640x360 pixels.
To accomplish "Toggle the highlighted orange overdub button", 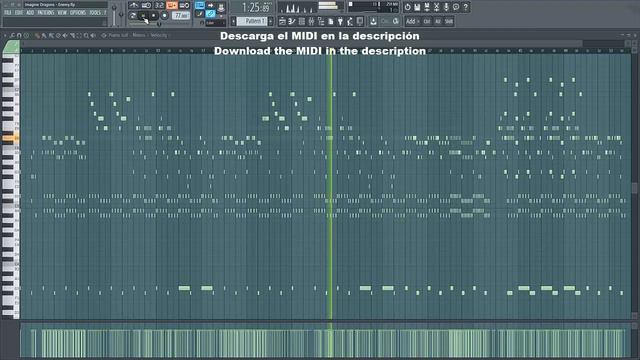I will pos(172,5).
